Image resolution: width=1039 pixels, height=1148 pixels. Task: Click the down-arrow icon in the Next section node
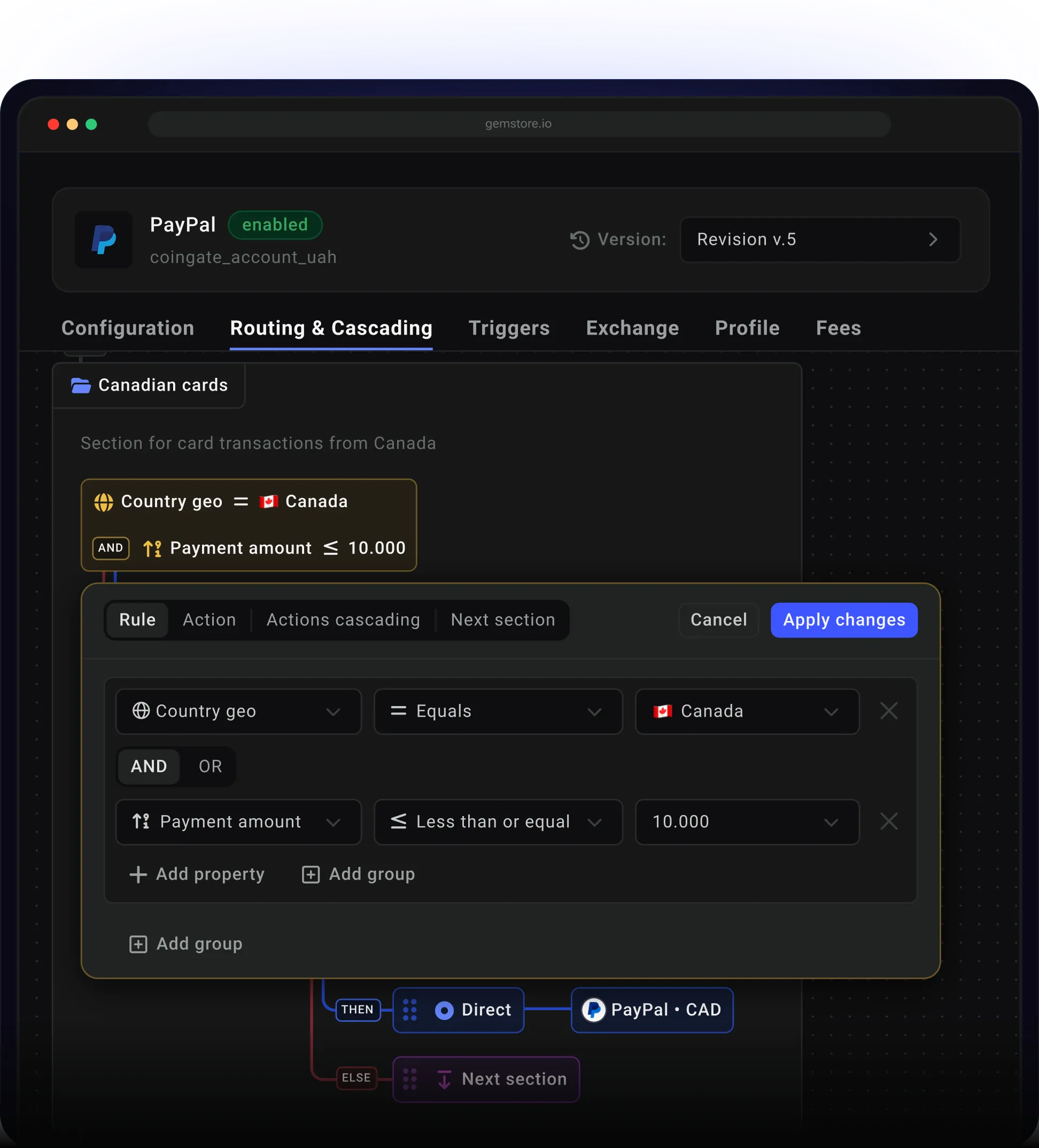pyautogui.click(x=445, y=1079)
